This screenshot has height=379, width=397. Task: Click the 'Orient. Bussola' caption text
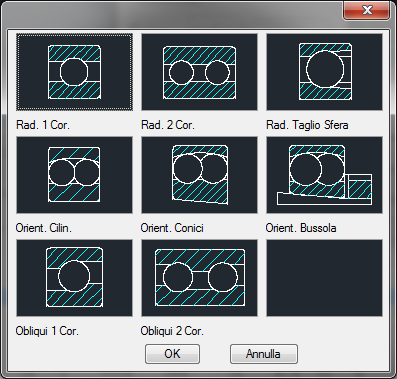point(301,228)
